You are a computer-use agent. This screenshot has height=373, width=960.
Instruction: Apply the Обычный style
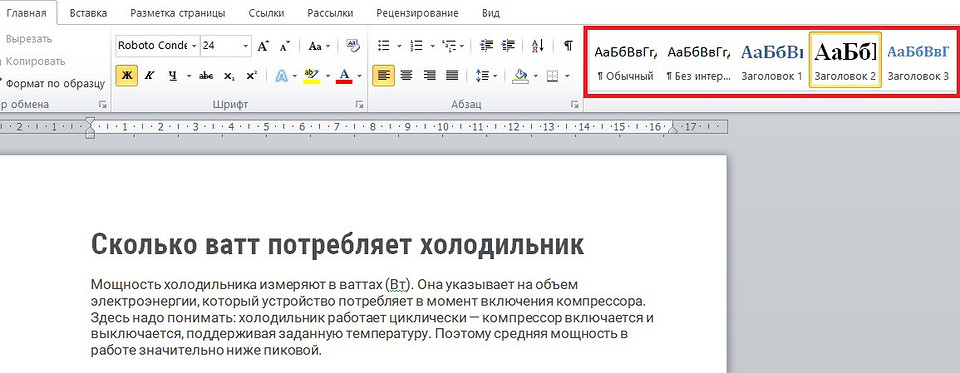point(626,60)
